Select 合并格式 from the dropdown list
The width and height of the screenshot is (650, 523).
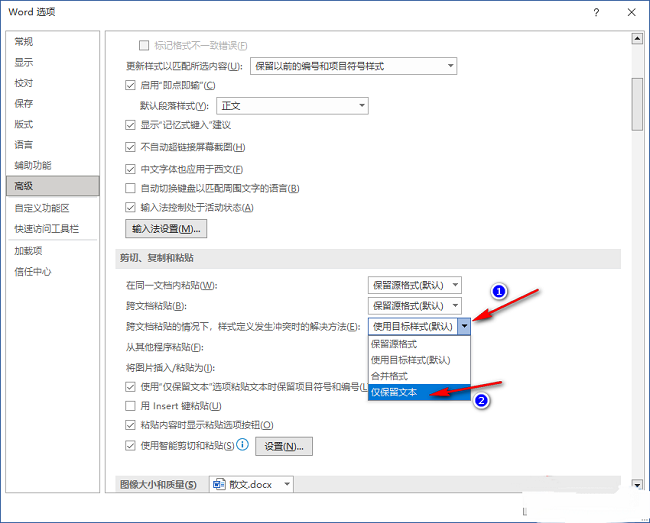click(419, 376)
